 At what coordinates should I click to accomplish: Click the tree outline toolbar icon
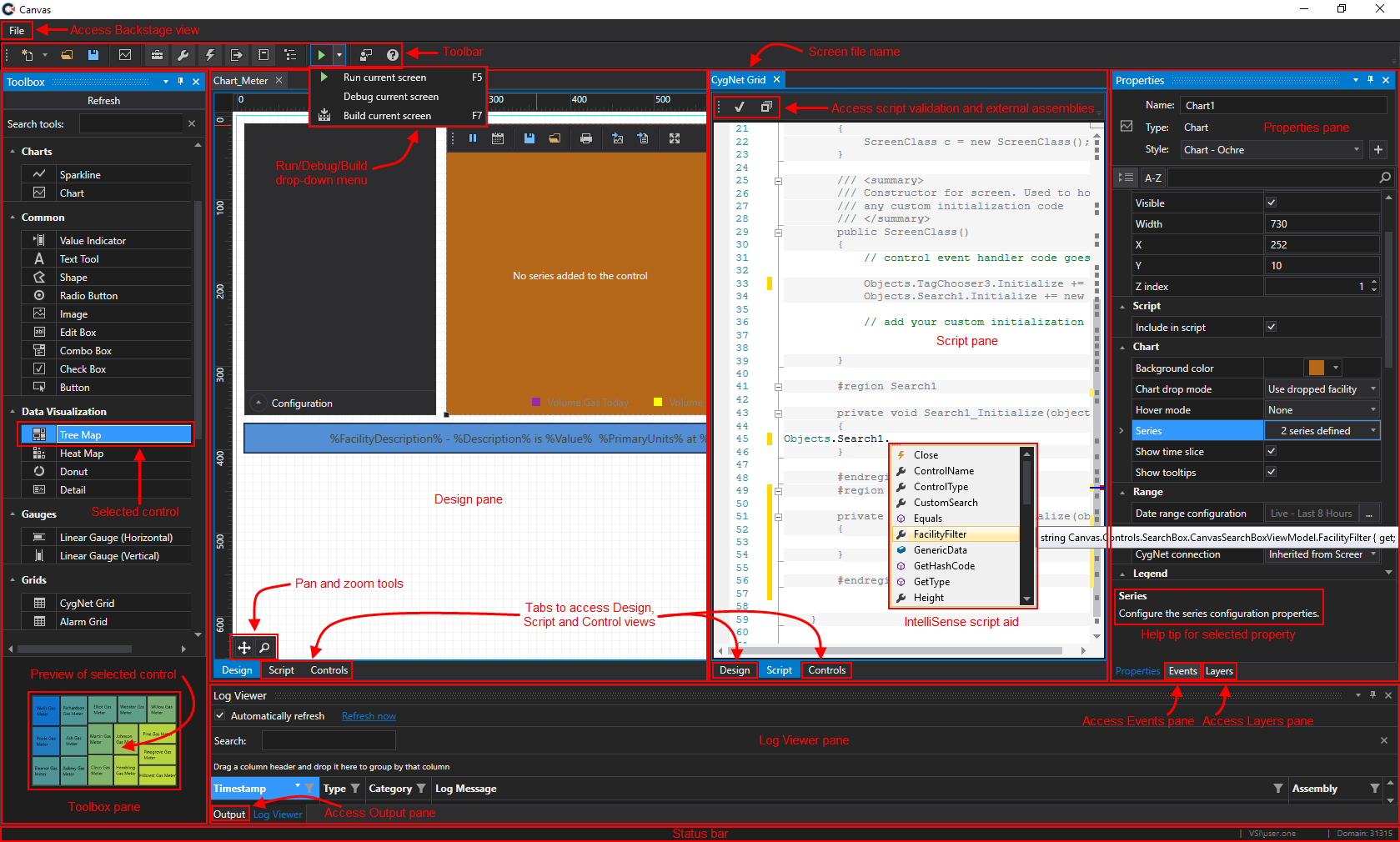click(x=290, y=55)
